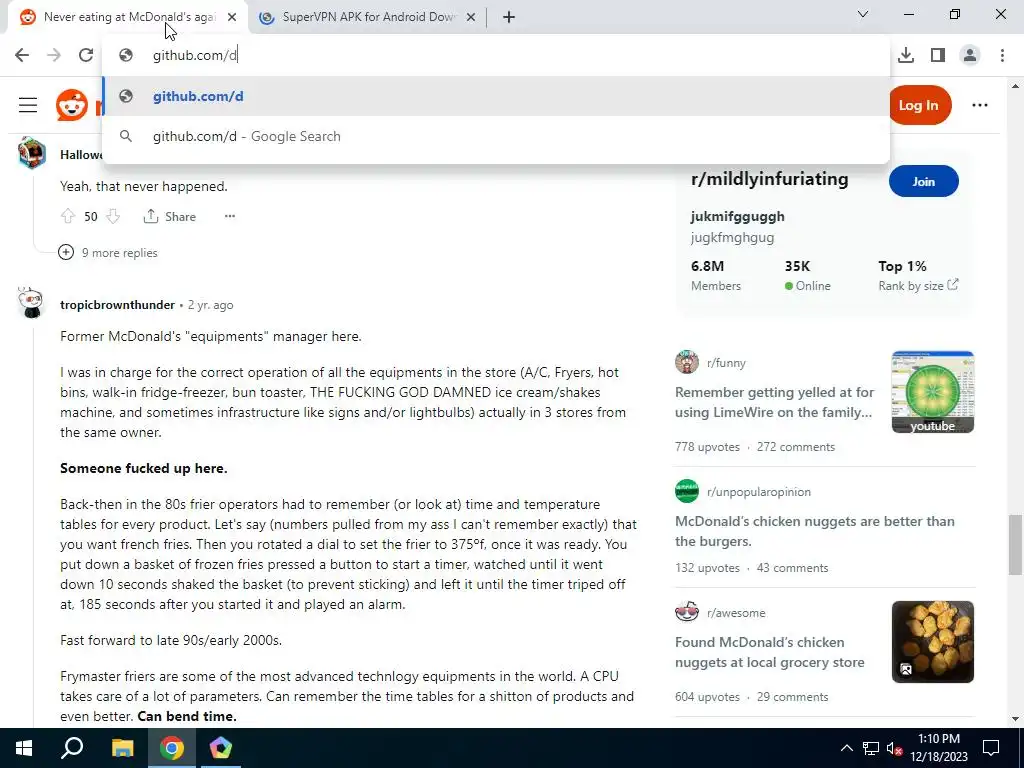Screen dimensions: 1024x768
Task: Choose the github.com/d Google Search suggestion
Action: coord(496,136)
